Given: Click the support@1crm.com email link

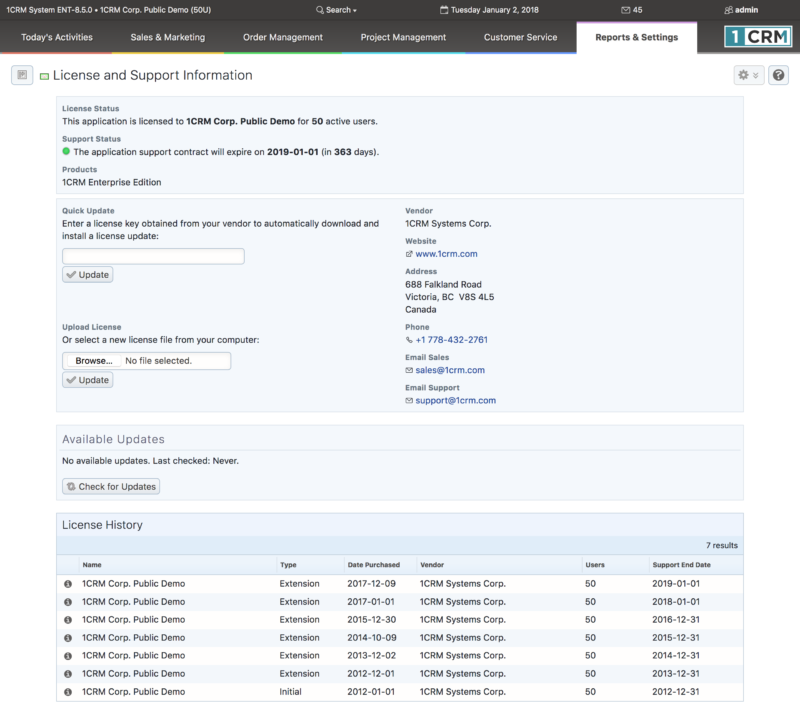Looking at the screenshot, I should [x=455, y=400].
